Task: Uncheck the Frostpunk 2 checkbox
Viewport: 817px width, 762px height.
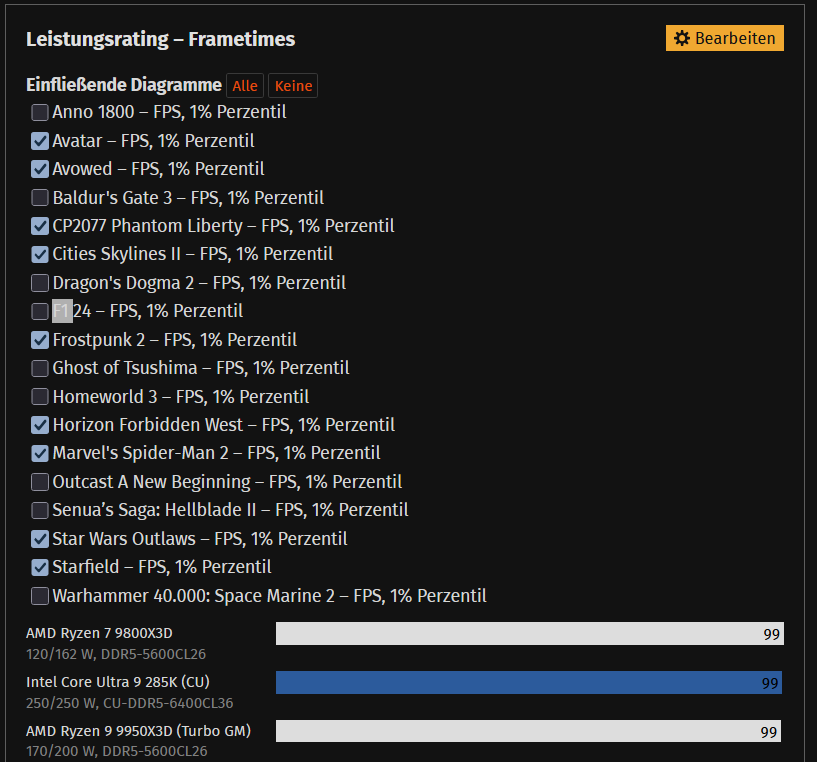Action: 40,340
